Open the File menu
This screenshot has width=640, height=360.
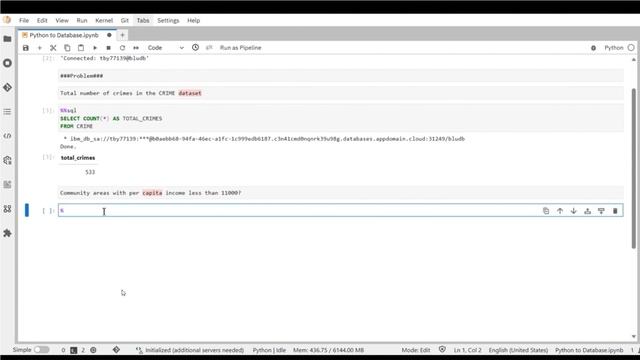24,20
